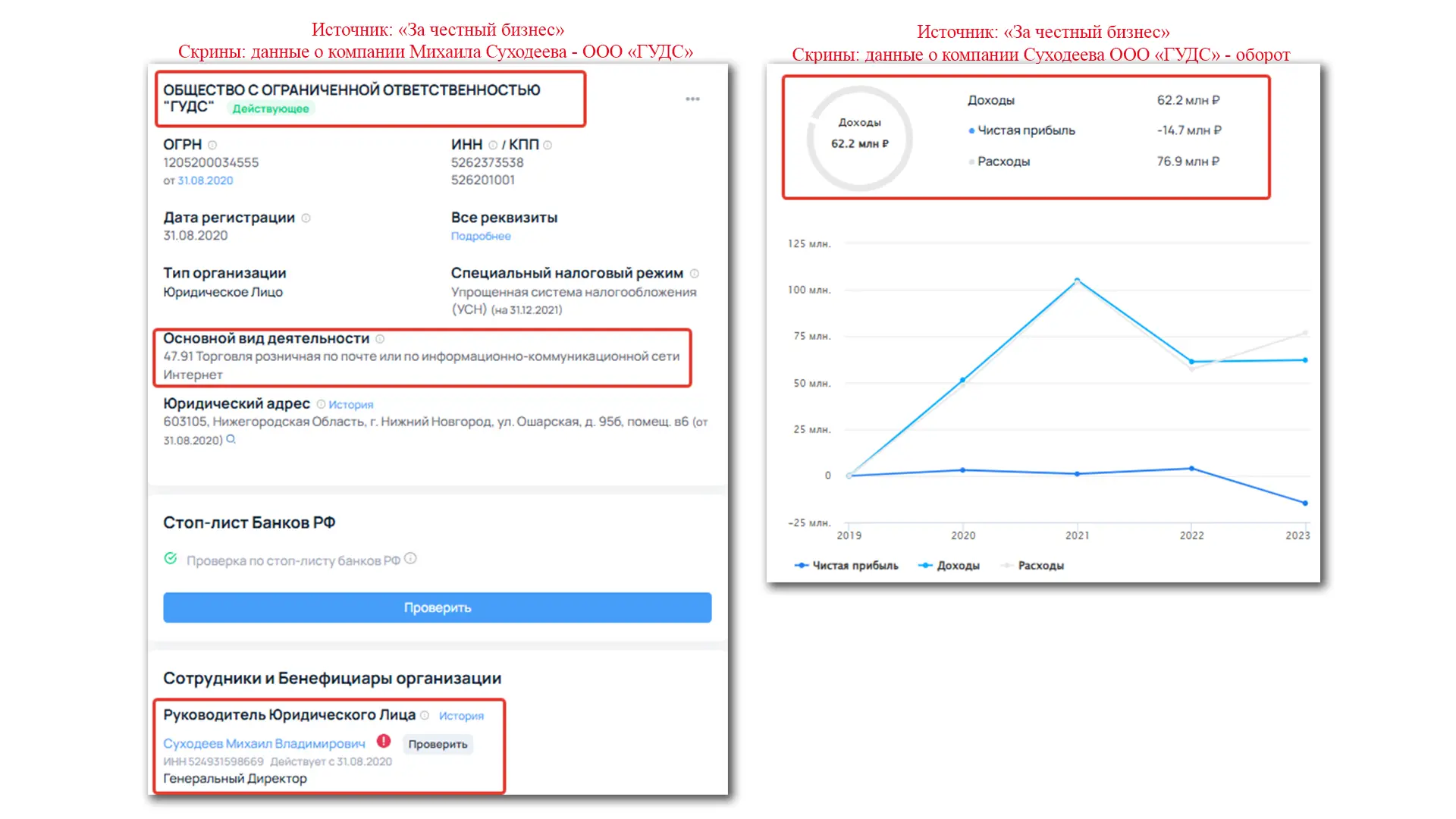Image resolution: width=1456 pixels, height=819 pixels.
Task: Click the Генеральный Директор title text
Action: pos(235,779)
